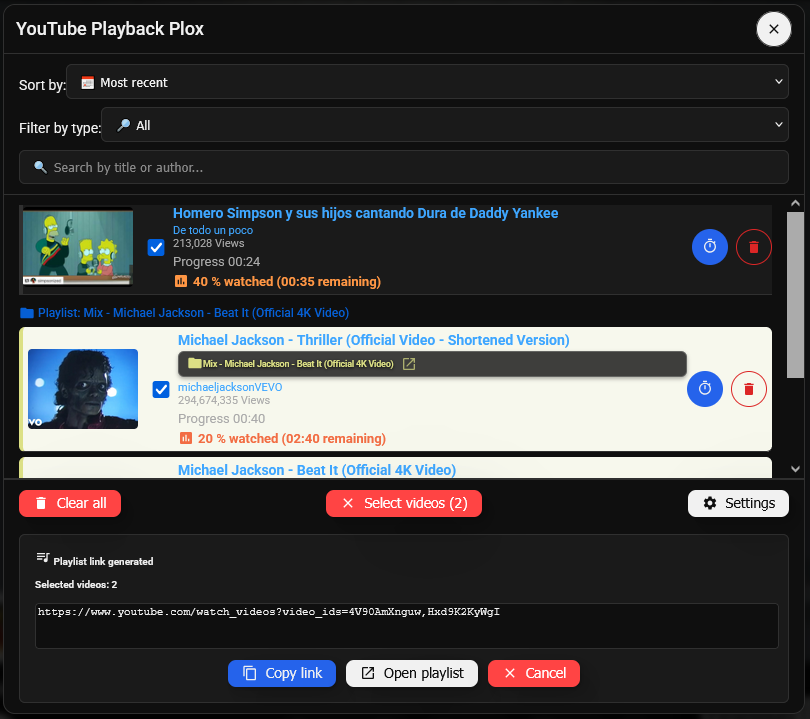Open michaeljacksonVEVO channel link

pos(230,387)
